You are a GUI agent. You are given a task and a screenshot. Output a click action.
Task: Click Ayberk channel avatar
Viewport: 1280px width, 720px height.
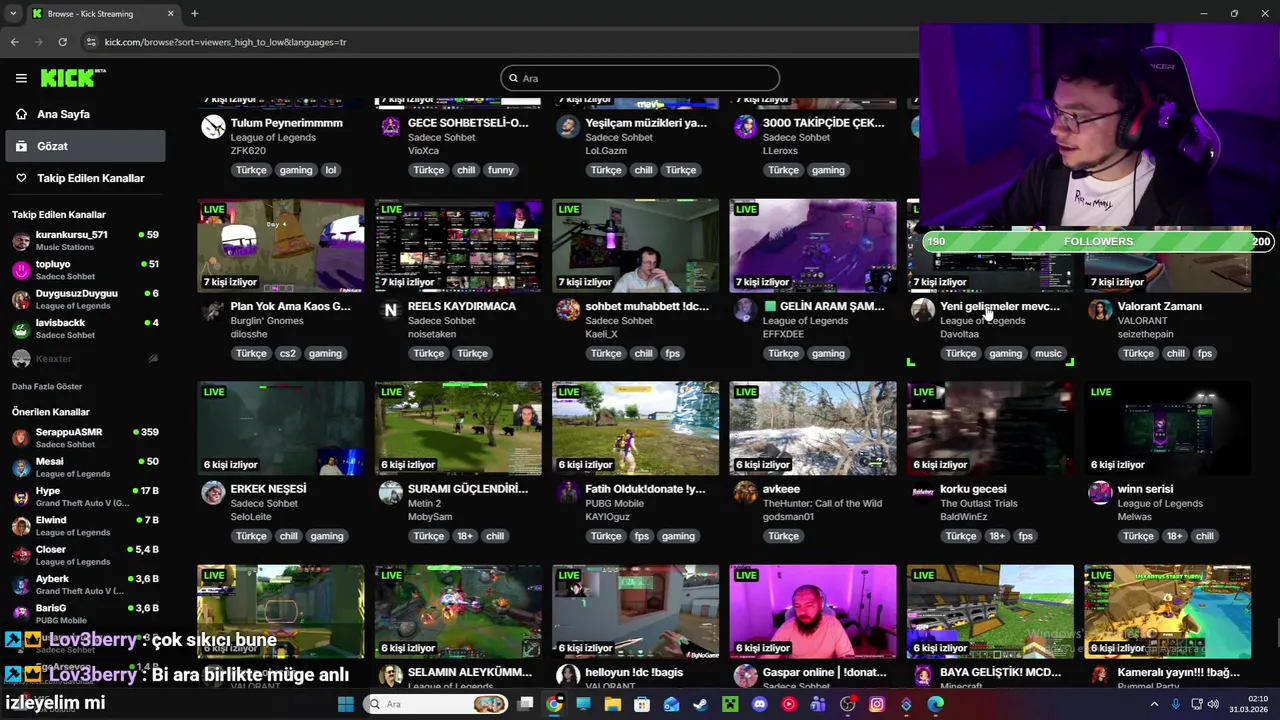[21, 584]
